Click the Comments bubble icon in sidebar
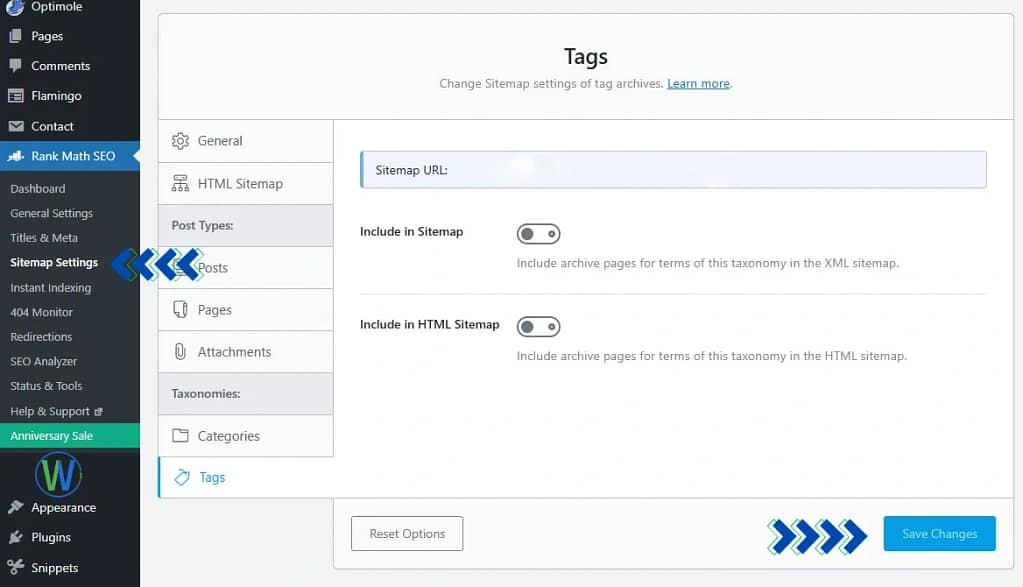The height and width of the screenshot is (587, 1023). (x=15, y=66)
